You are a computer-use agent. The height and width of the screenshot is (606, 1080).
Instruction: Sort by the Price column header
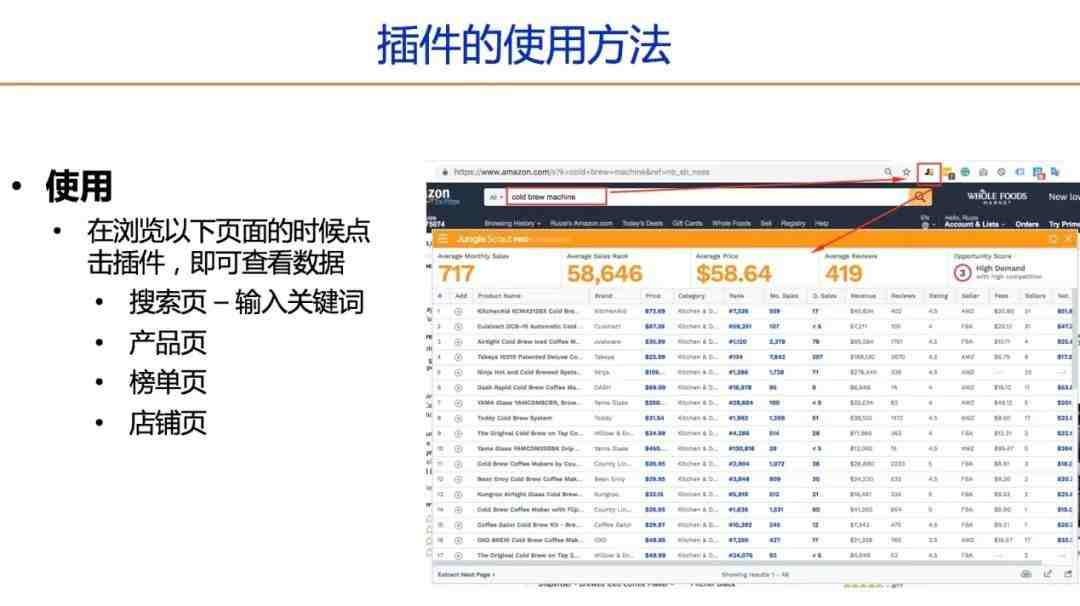coord(653,295)
